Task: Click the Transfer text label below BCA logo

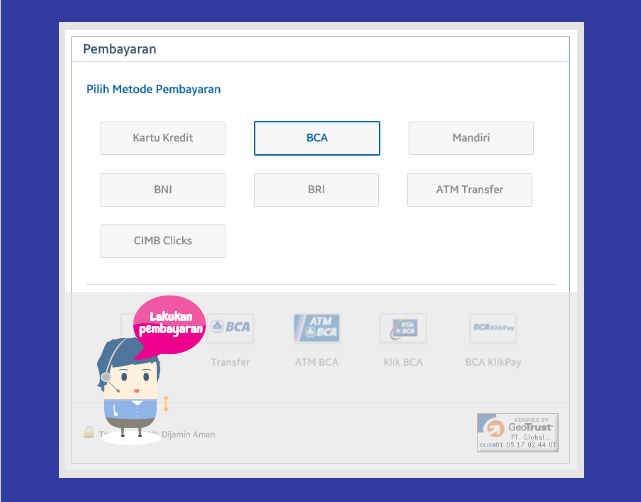Action: pyautogui.click(x=231, y=362)
